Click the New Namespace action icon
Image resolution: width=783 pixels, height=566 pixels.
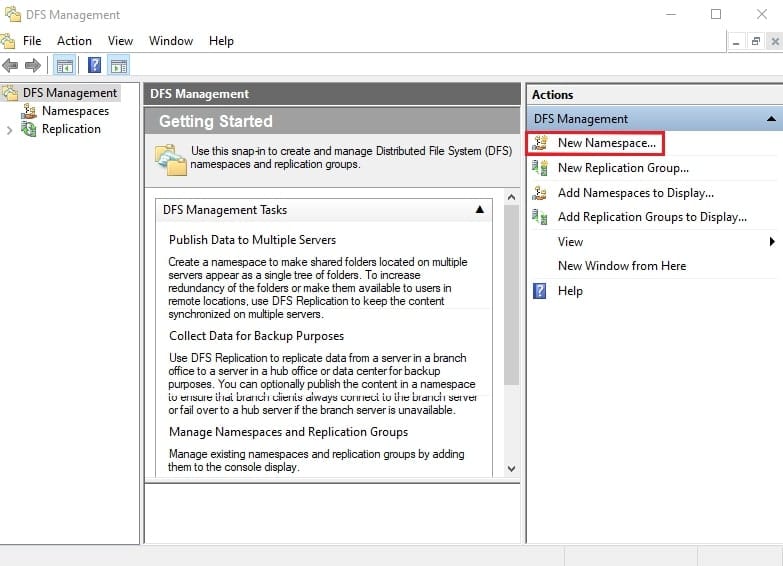click(540, 143)
